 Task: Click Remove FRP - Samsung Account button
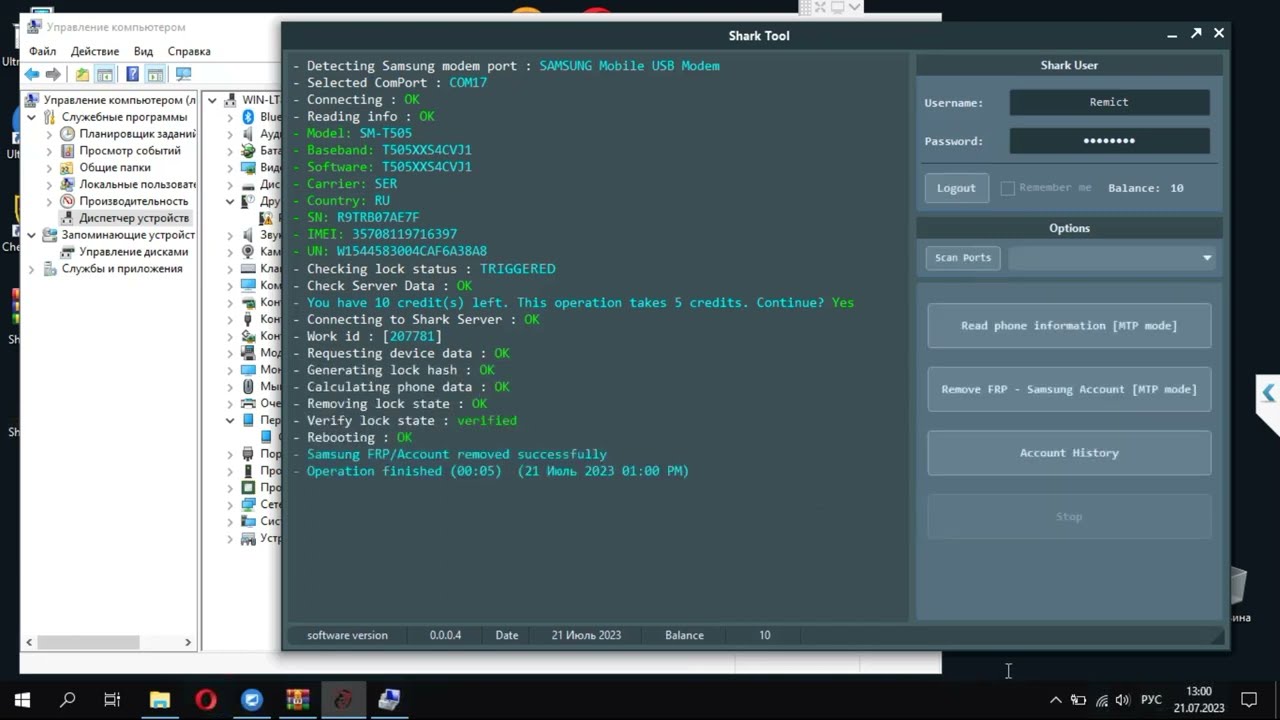1069,389
